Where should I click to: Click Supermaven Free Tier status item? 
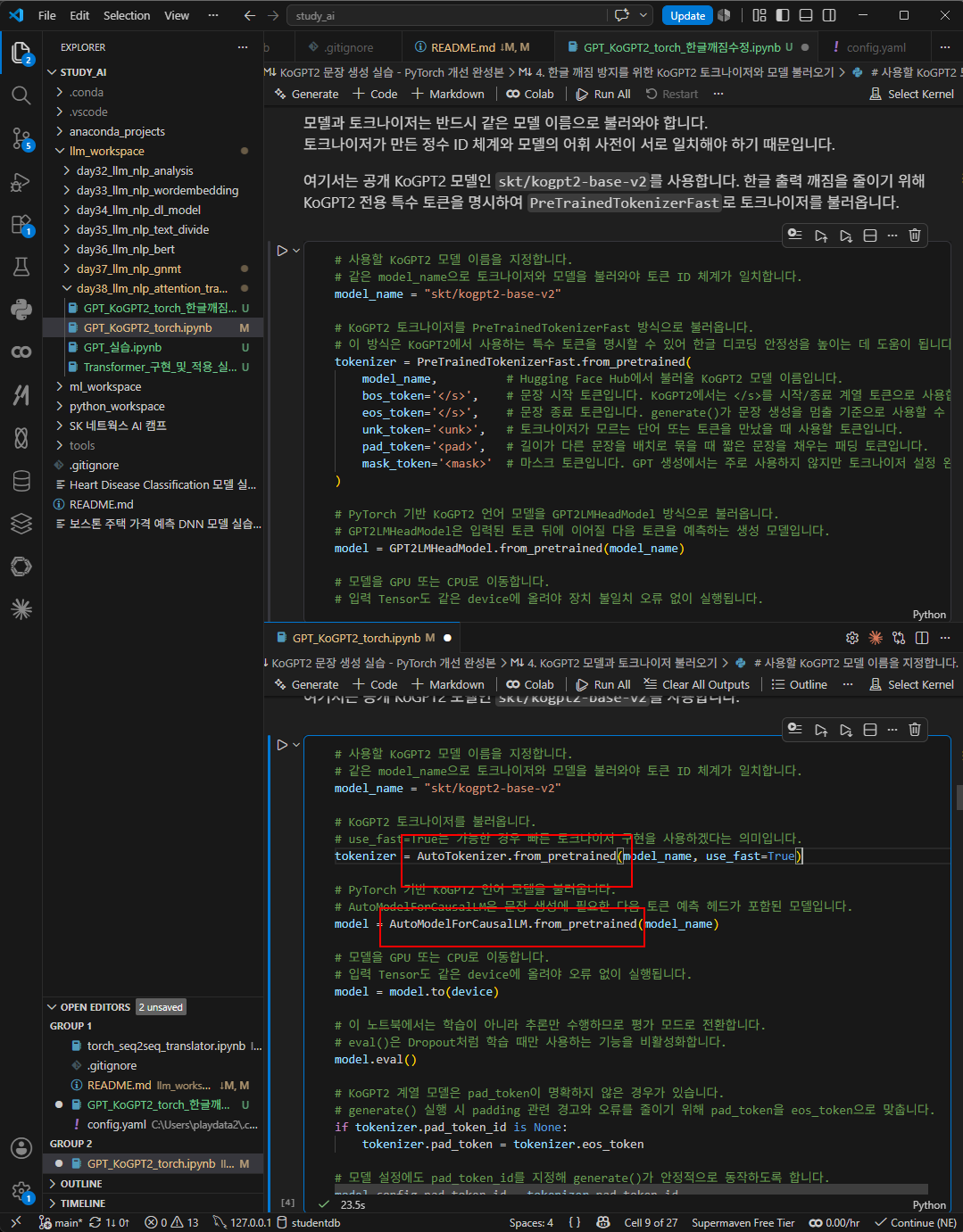743,1222
